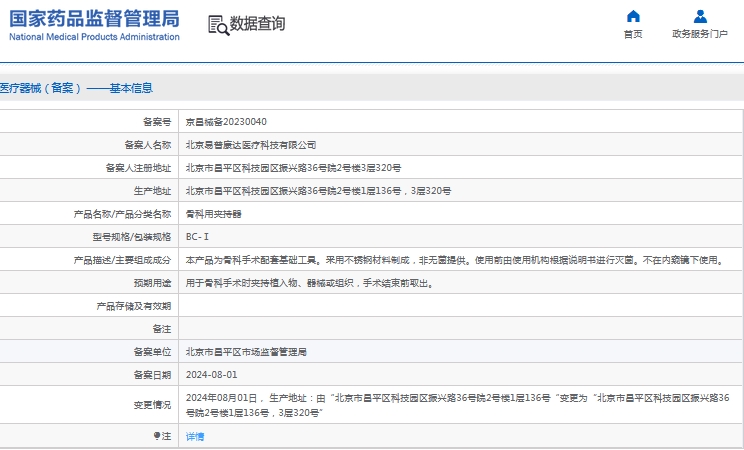Select model value BC-I
The height and width of the screenshot is (450, 744).
click(x=197, y=237)
